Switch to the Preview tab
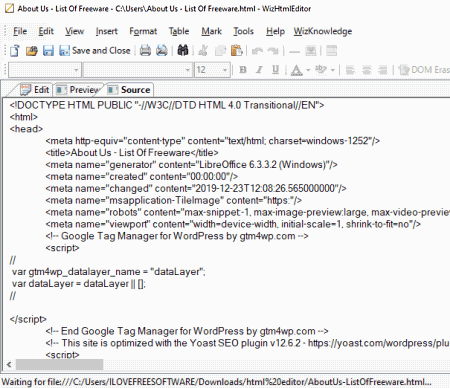 (79, 90)
